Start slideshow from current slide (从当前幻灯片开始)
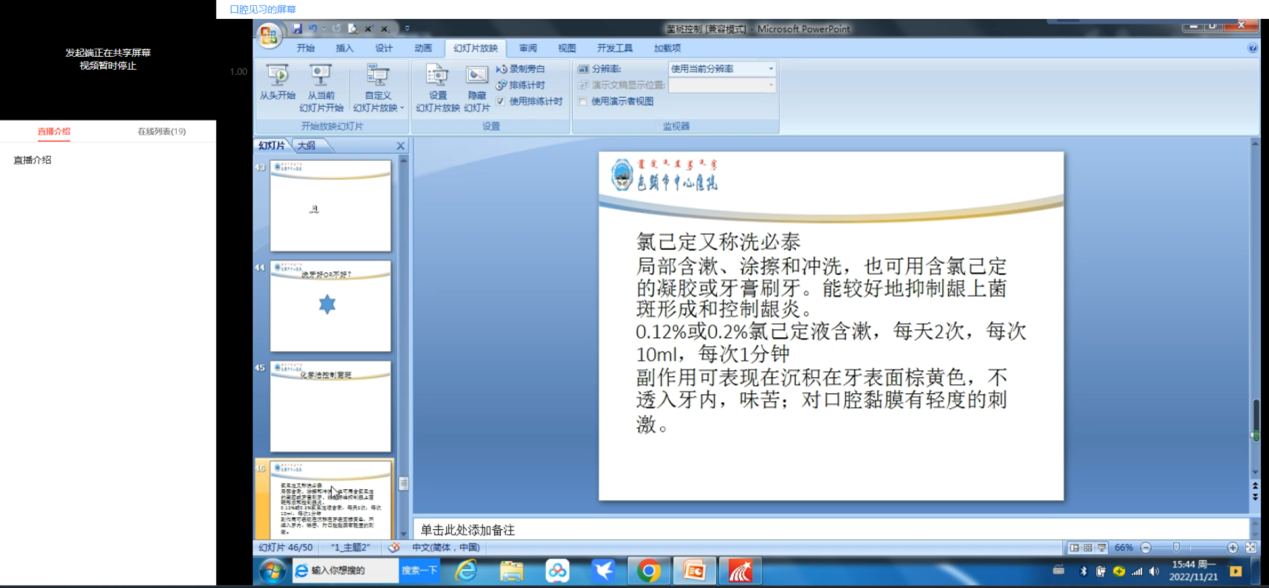This screenshot has height=588, width=1269. coord(320,82)
